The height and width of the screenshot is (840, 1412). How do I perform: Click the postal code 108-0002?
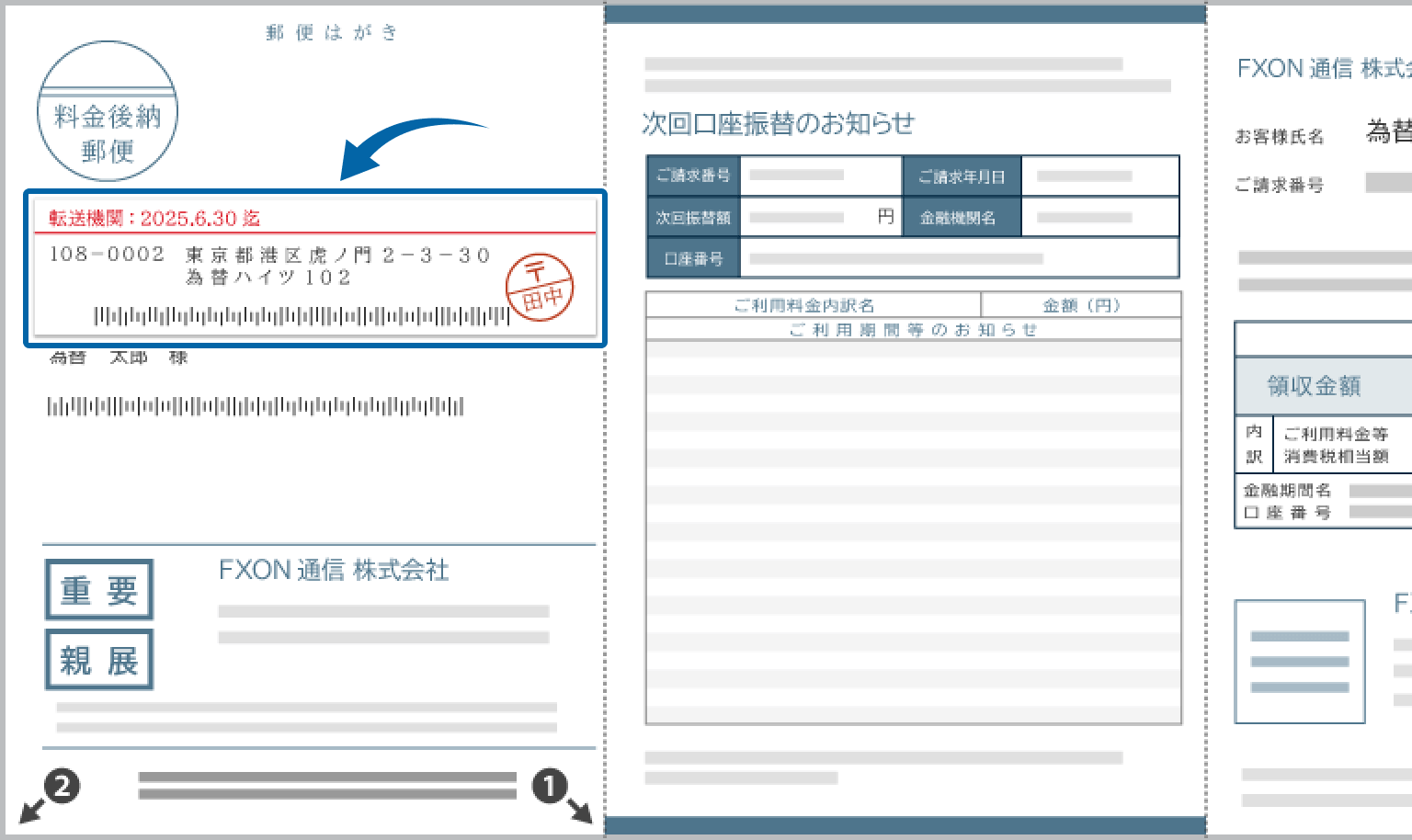click(x=107, y=254)
